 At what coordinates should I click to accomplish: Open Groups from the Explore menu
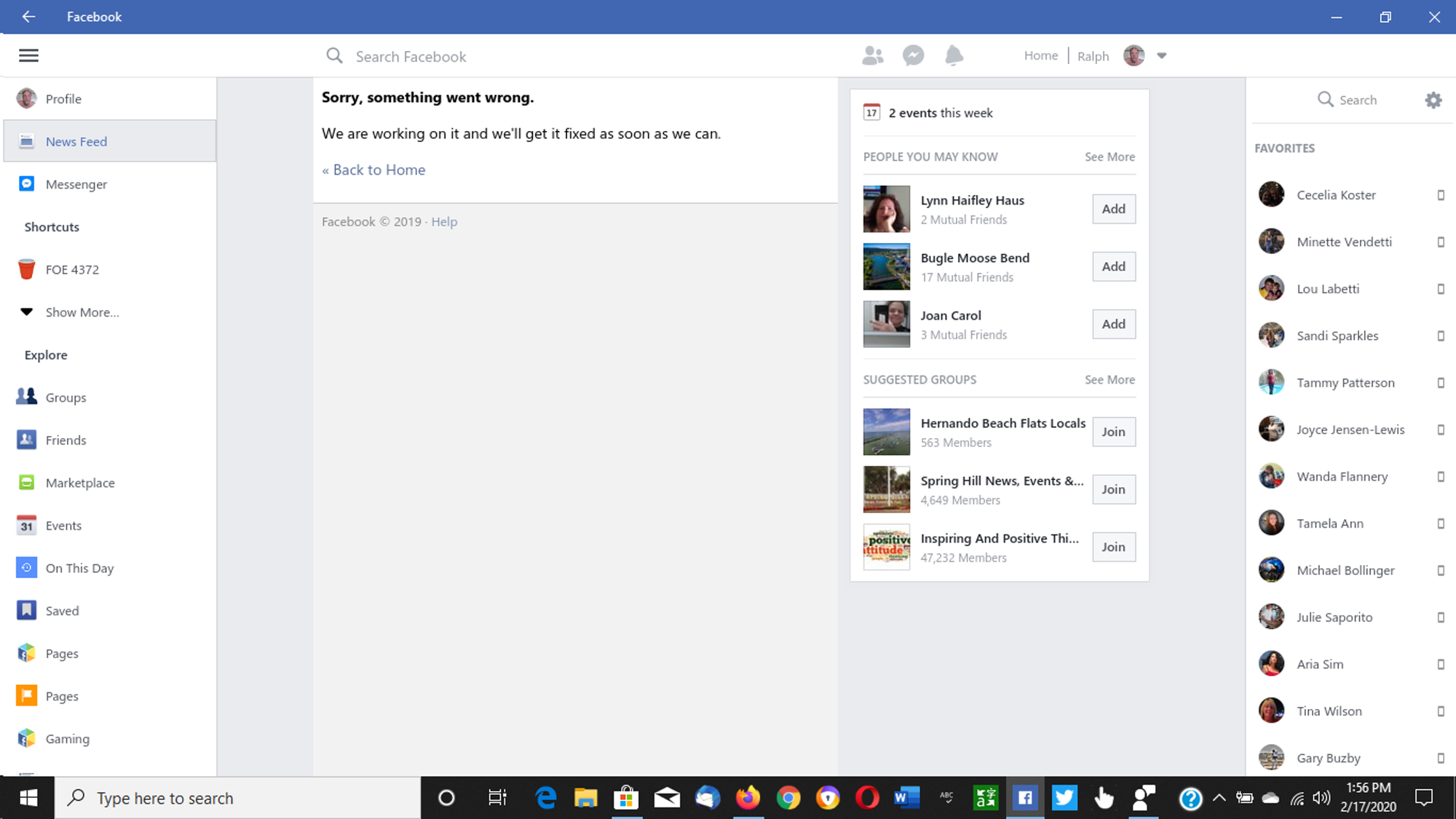66,397
